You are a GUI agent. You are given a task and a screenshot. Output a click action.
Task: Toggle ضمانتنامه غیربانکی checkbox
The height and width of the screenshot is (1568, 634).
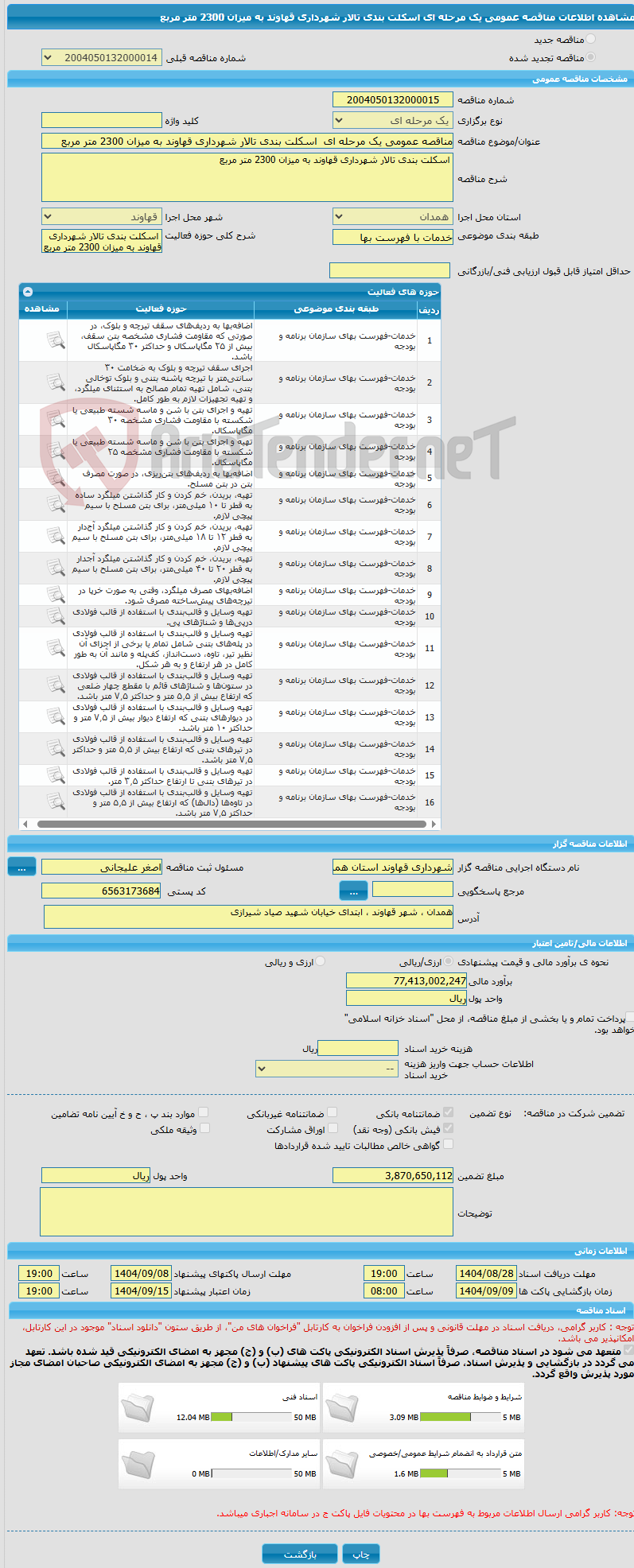[x=333, y=1112]
